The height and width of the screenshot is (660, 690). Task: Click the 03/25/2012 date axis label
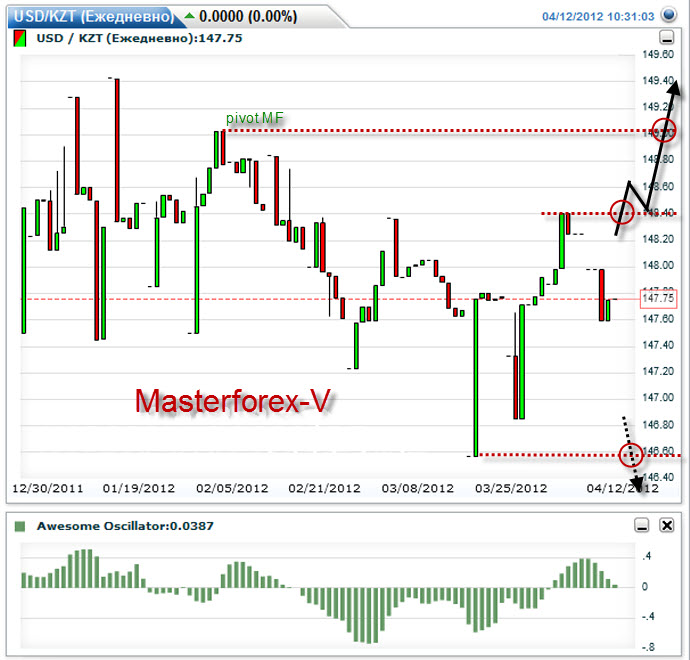point(511,488)
